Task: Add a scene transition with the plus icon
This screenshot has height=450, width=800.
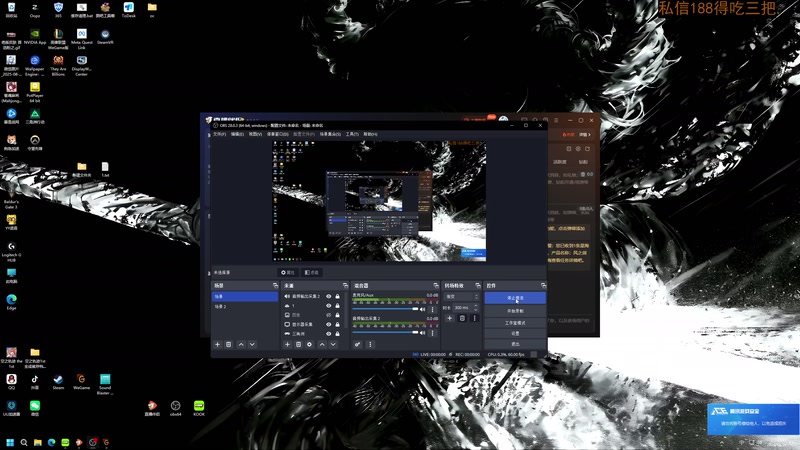Action: [x=449, y=319]
